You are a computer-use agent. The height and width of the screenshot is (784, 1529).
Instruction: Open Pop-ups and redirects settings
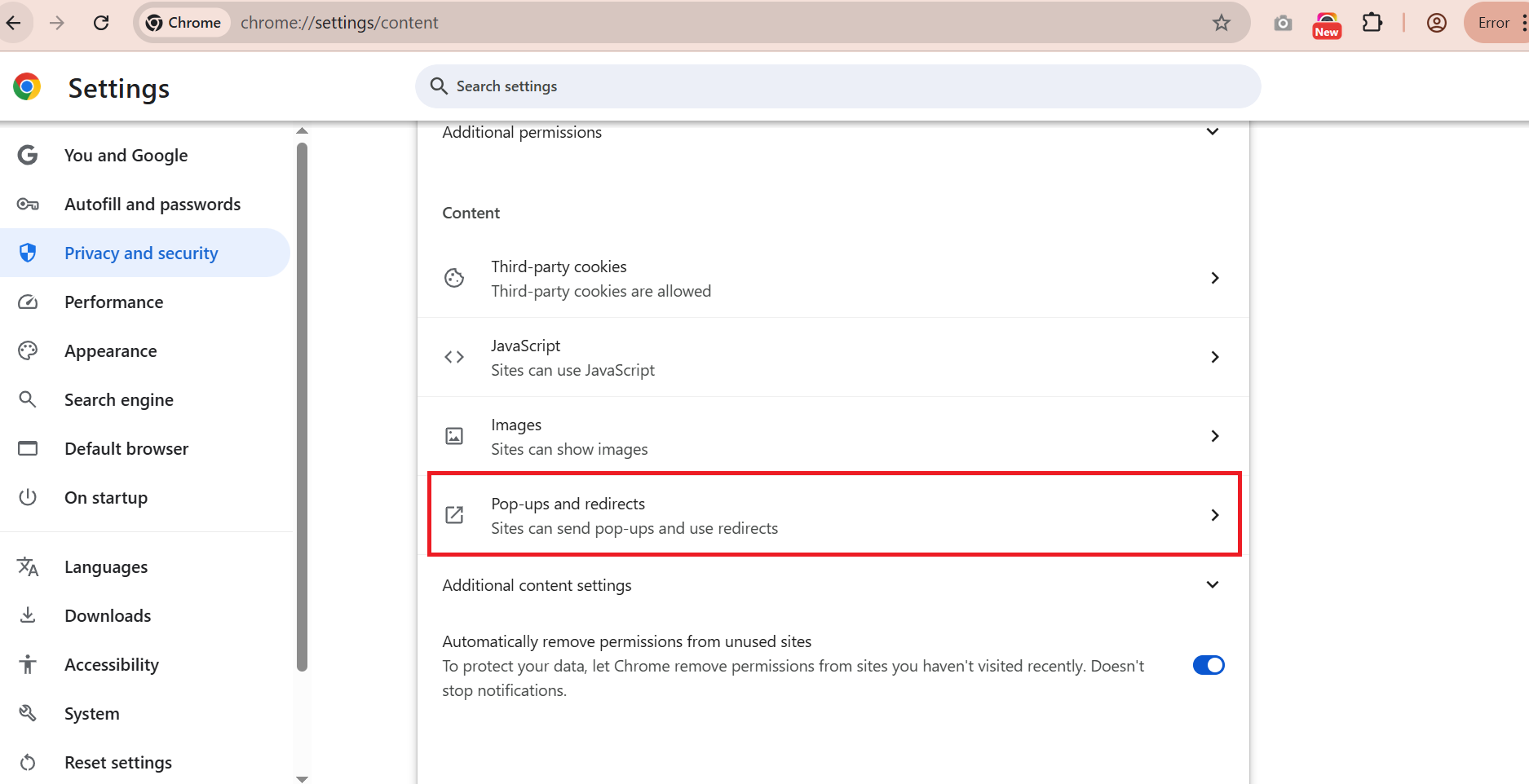833,515
